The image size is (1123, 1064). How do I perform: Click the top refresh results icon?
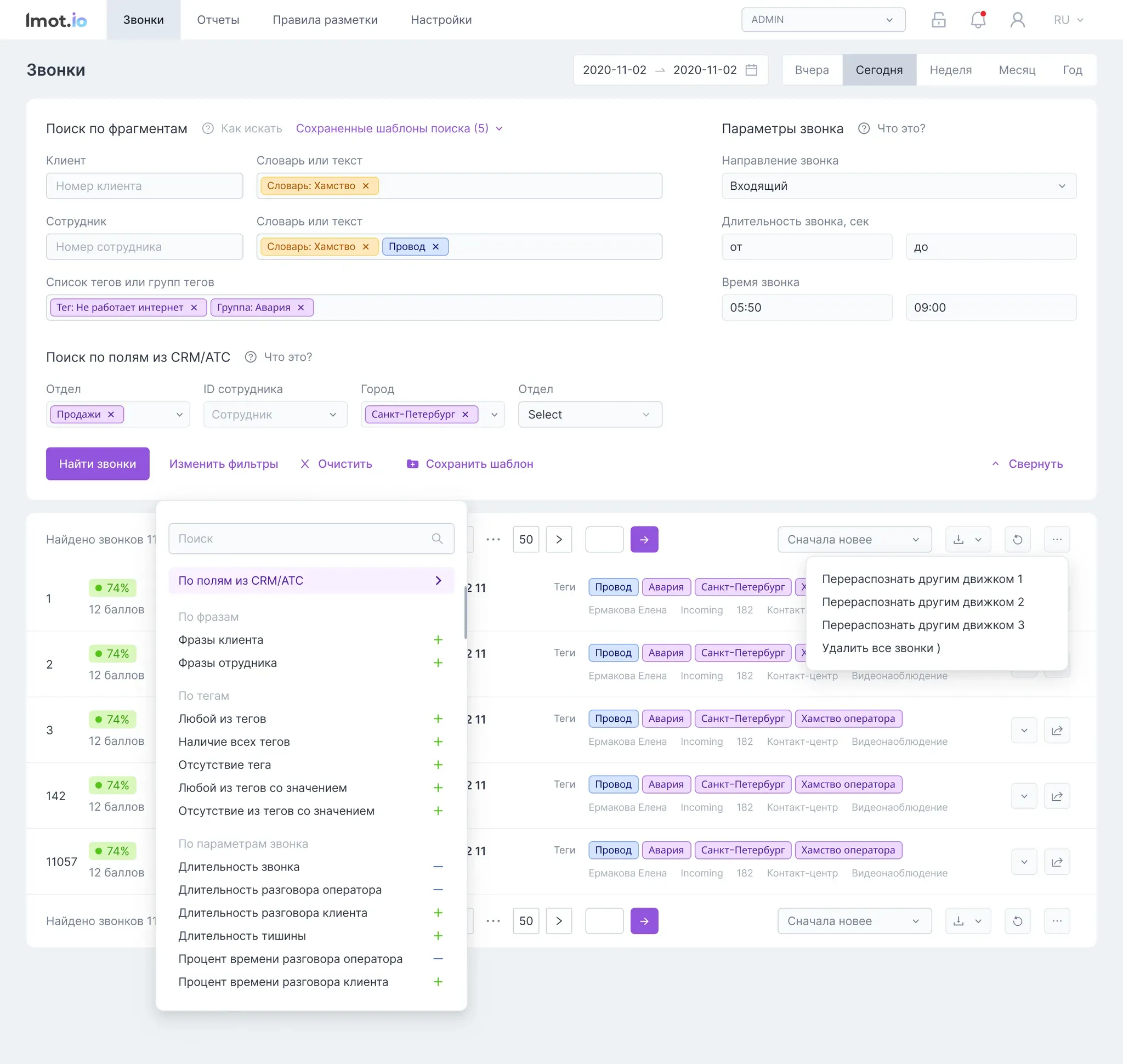[1018, 539]
